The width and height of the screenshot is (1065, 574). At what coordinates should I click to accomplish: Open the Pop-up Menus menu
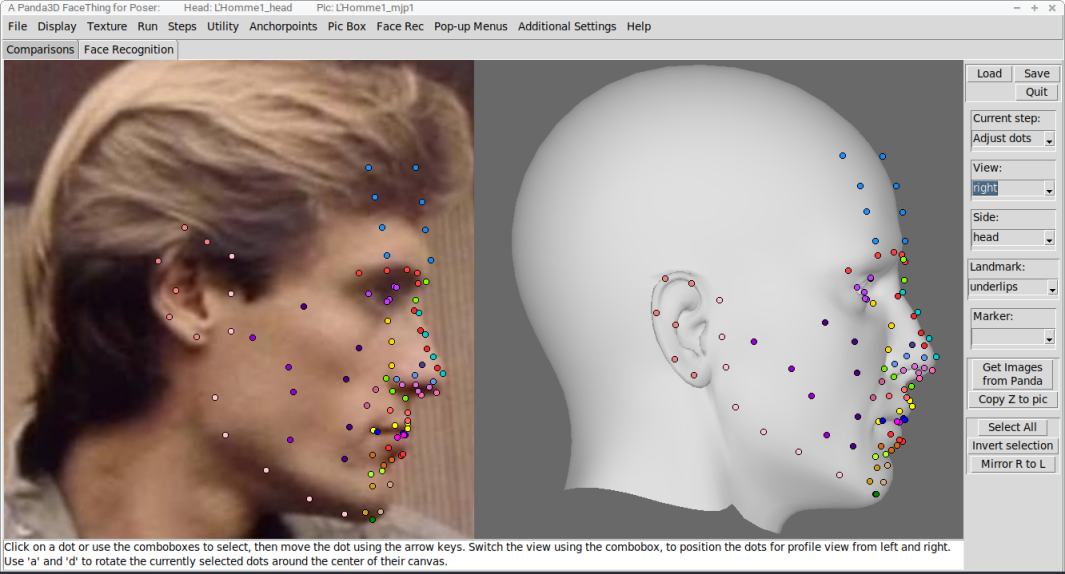point(471,26)
